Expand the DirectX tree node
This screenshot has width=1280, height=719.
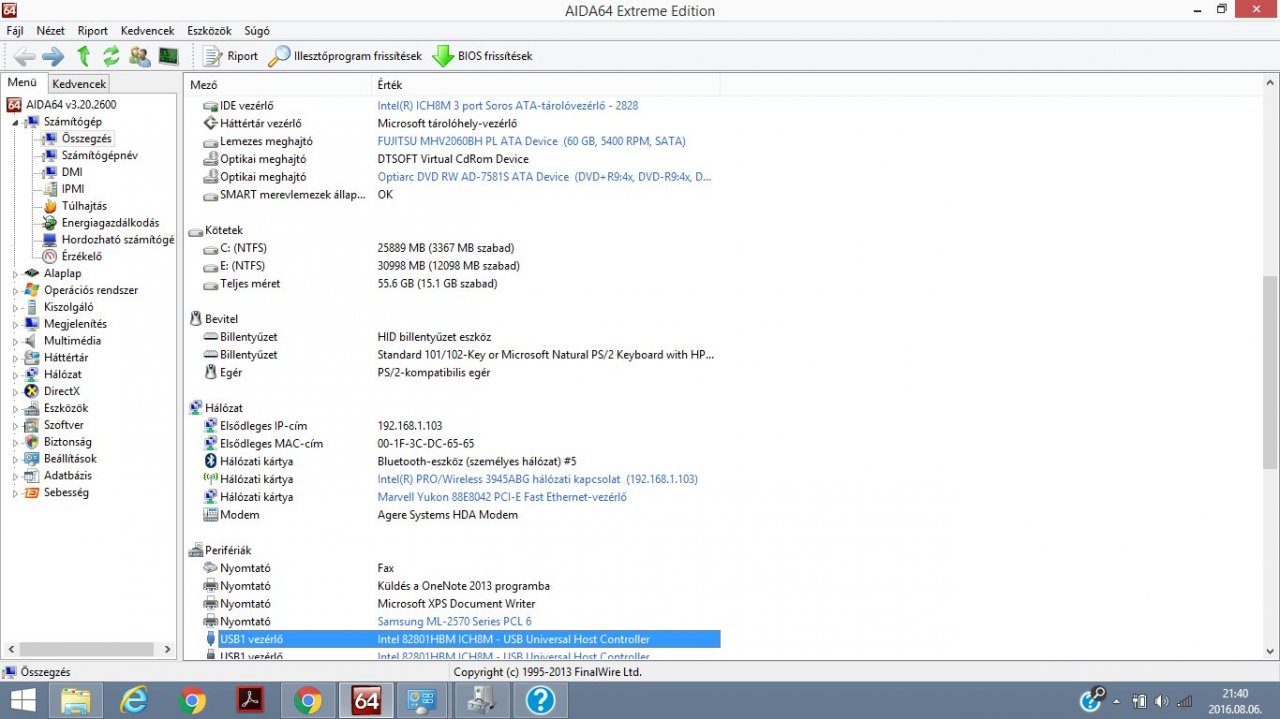[x=15, y=392]
